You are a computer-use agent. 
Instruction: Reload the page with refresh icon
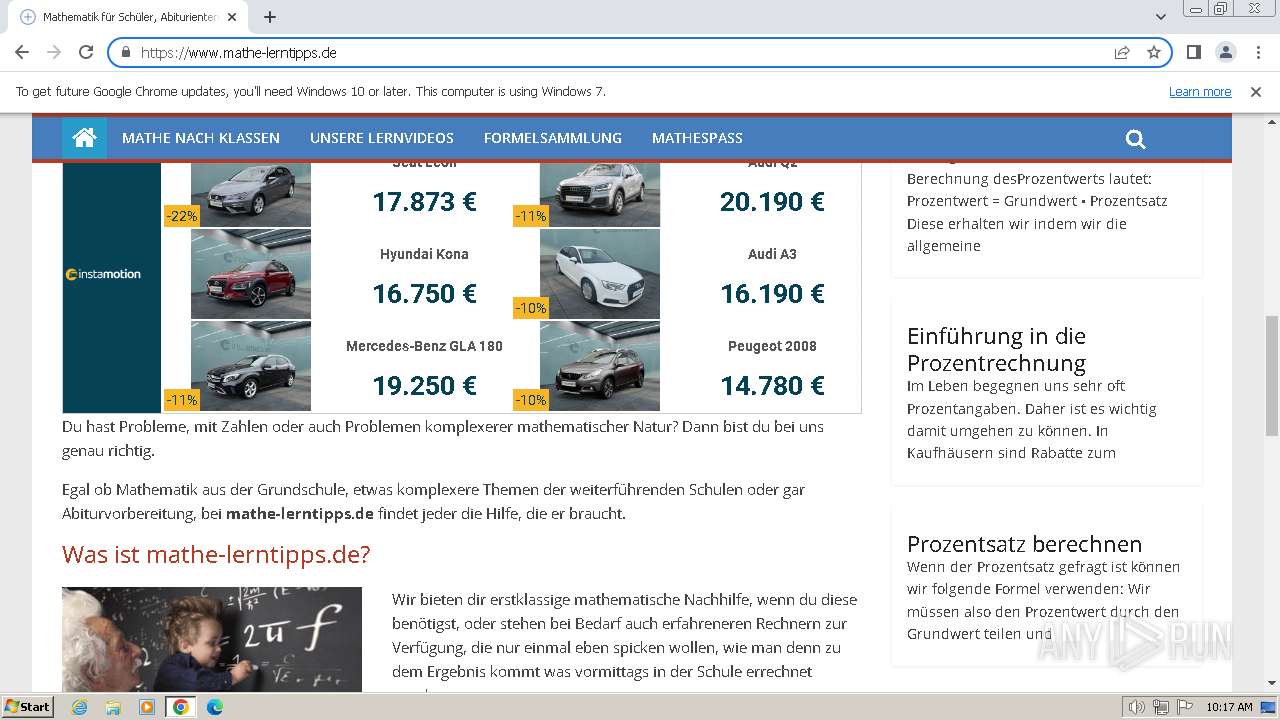point(86,52)
